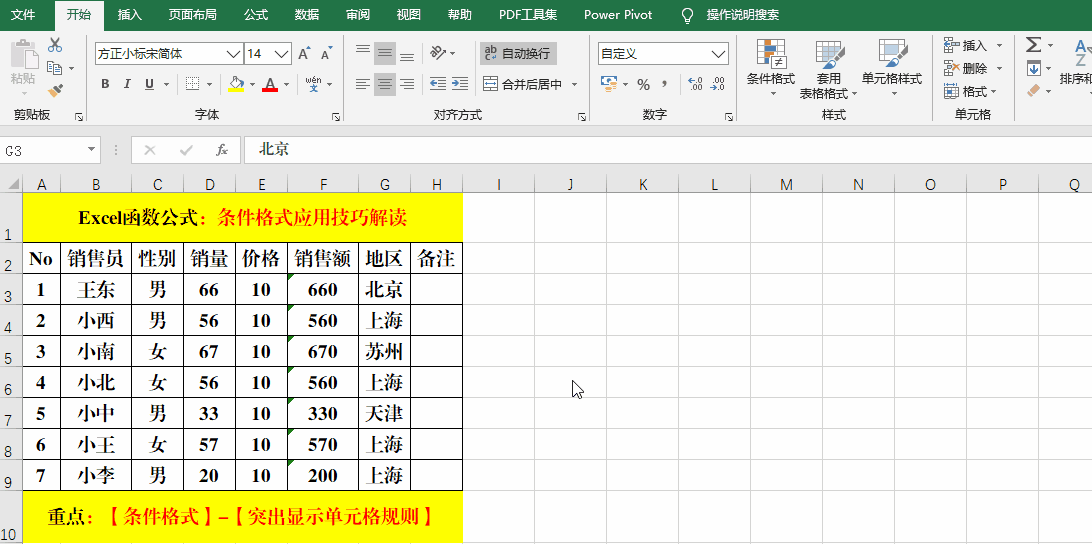This screenshot has height=544, width=1092.
Task: Increase decimal places
Action: coord(695,84)
